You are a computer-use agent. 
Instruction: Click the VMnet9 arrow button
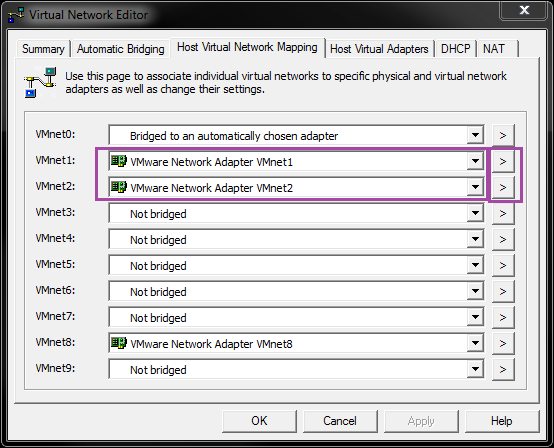click(x=503, y=369)
